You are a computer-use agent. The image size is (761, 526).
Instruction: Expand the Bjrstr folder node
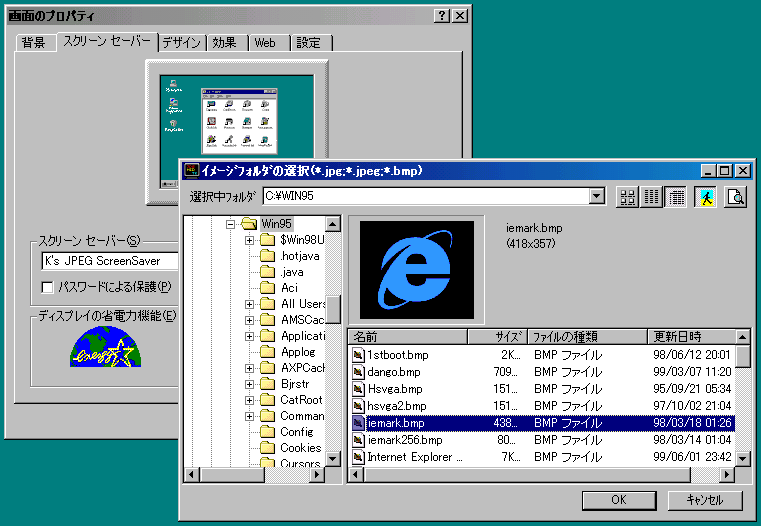coord(249,384)
